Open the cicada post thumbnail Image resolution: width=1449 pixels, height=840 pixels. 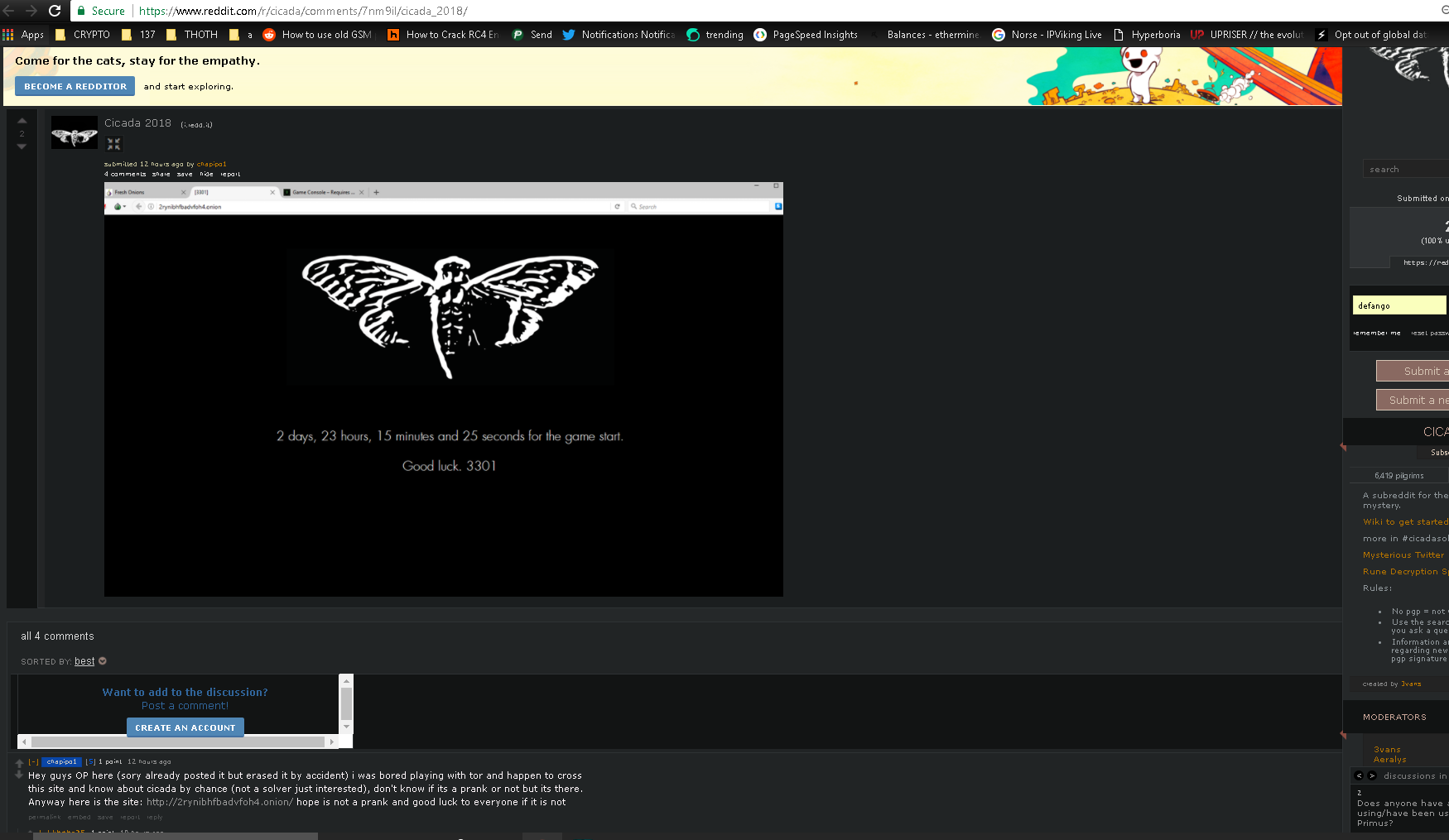point(75,132)
